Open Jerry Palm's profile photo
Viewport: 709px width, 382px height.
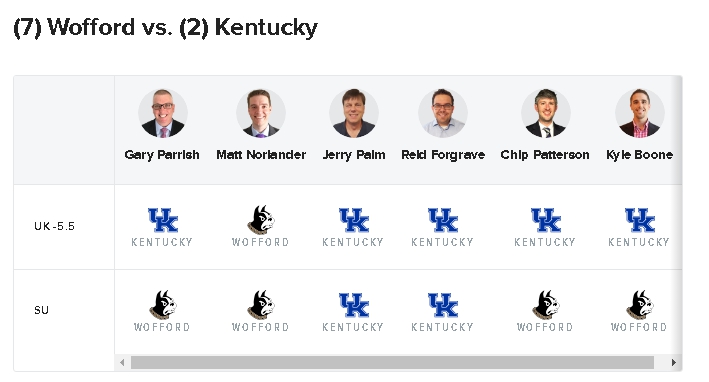tap(354, 113)
